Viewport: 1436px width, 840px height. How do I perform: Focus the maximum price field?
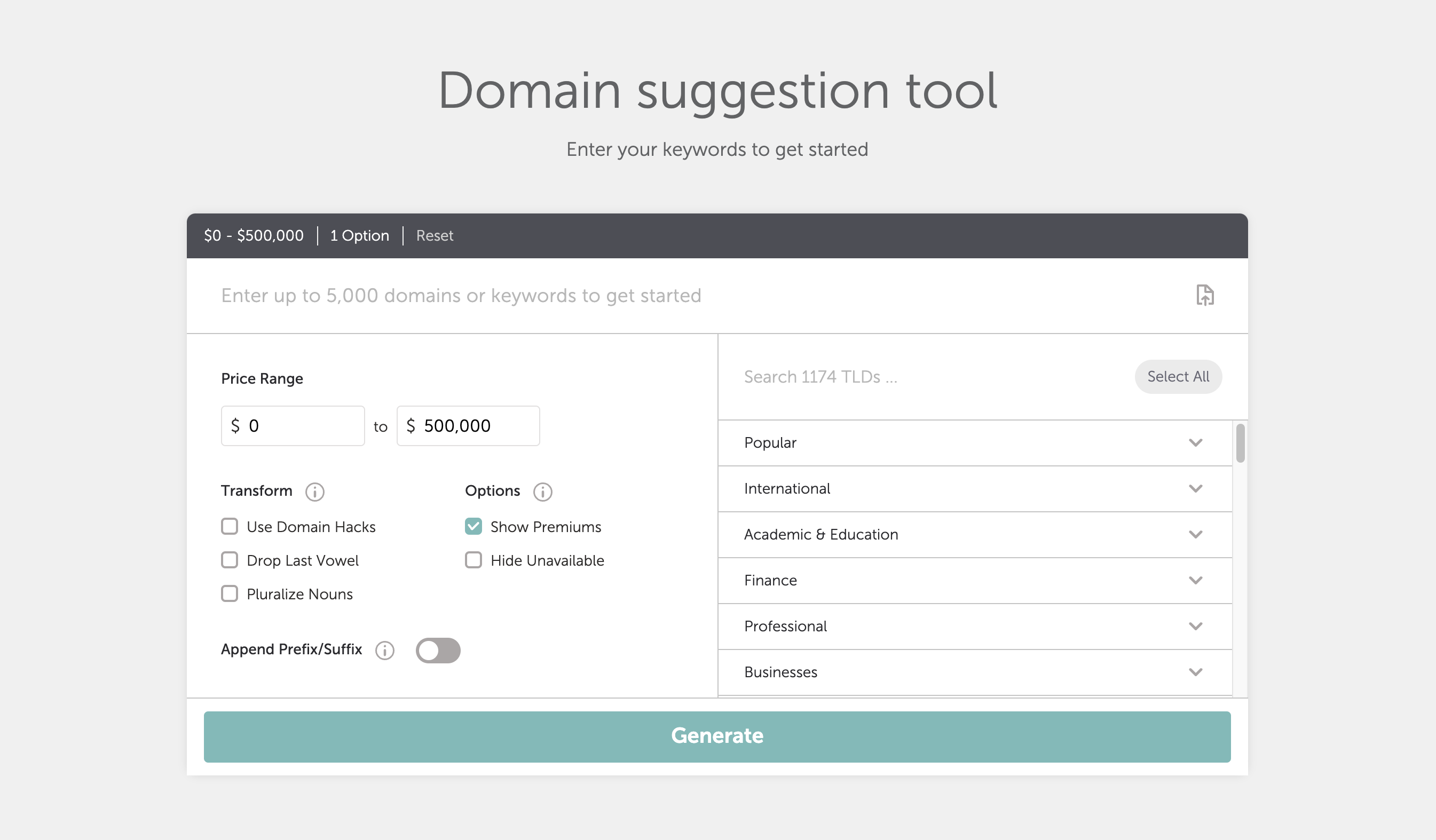point(468,425)
